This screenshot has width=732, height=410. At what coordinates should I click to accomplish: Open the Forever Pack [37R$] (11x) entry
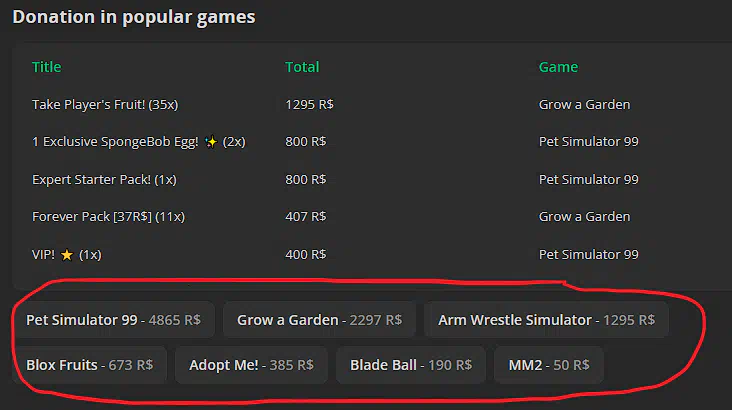coord(108,216)
